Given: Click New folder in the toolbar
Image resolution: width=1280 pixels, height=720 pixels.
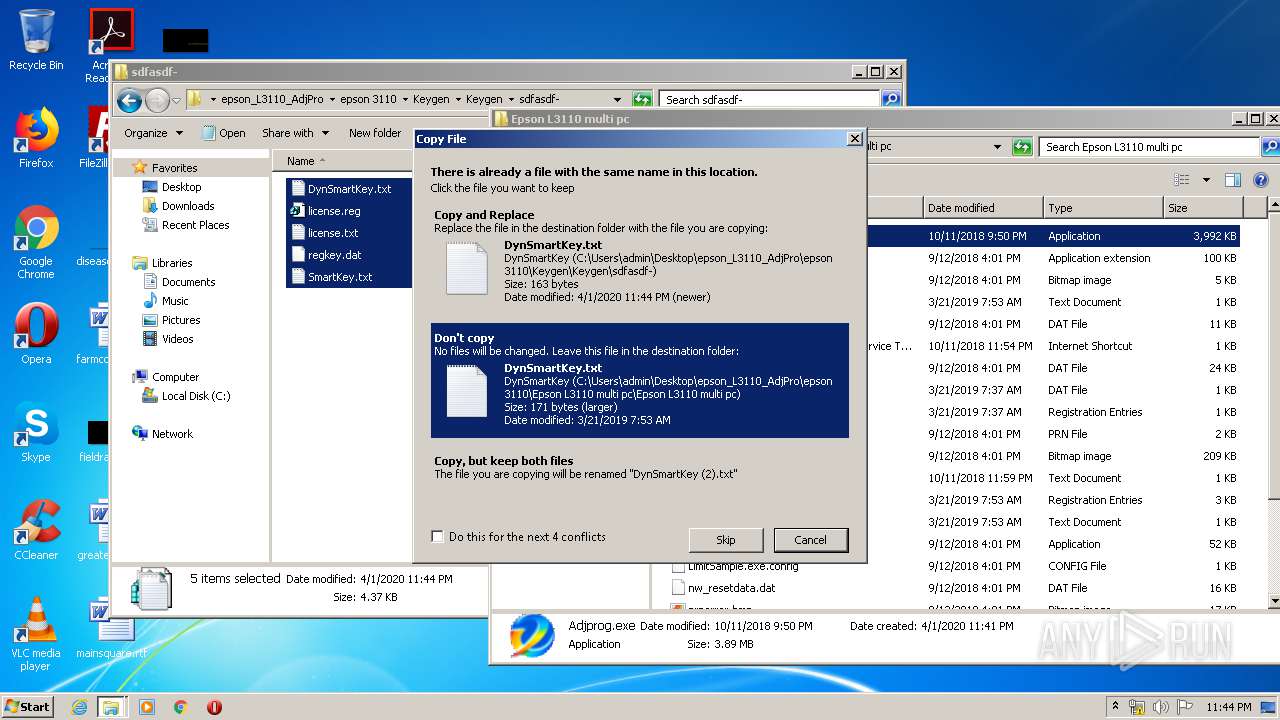Looking at the screenshot, I should point(375,133).
